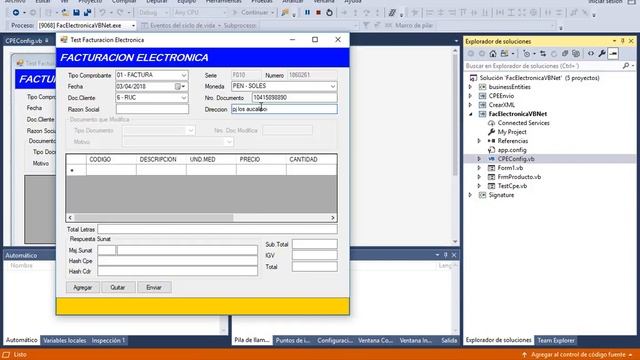This screenshot has width=640, height=360.
Task: Click the solutions and folders view icon
Action: 504,53
